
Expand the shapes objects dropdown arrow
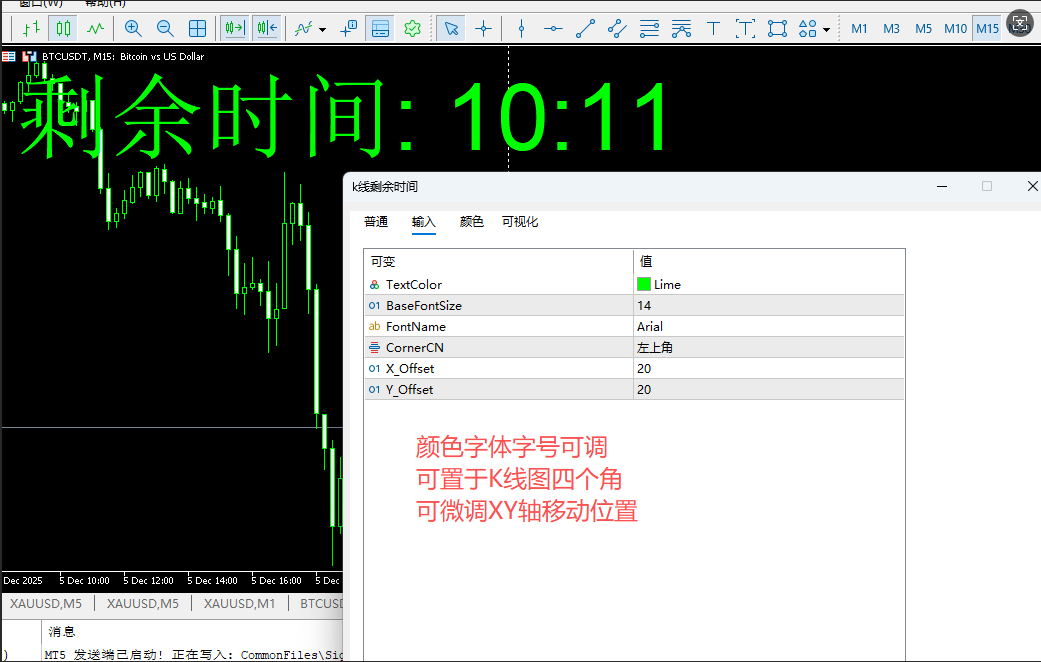click(826, 29)
